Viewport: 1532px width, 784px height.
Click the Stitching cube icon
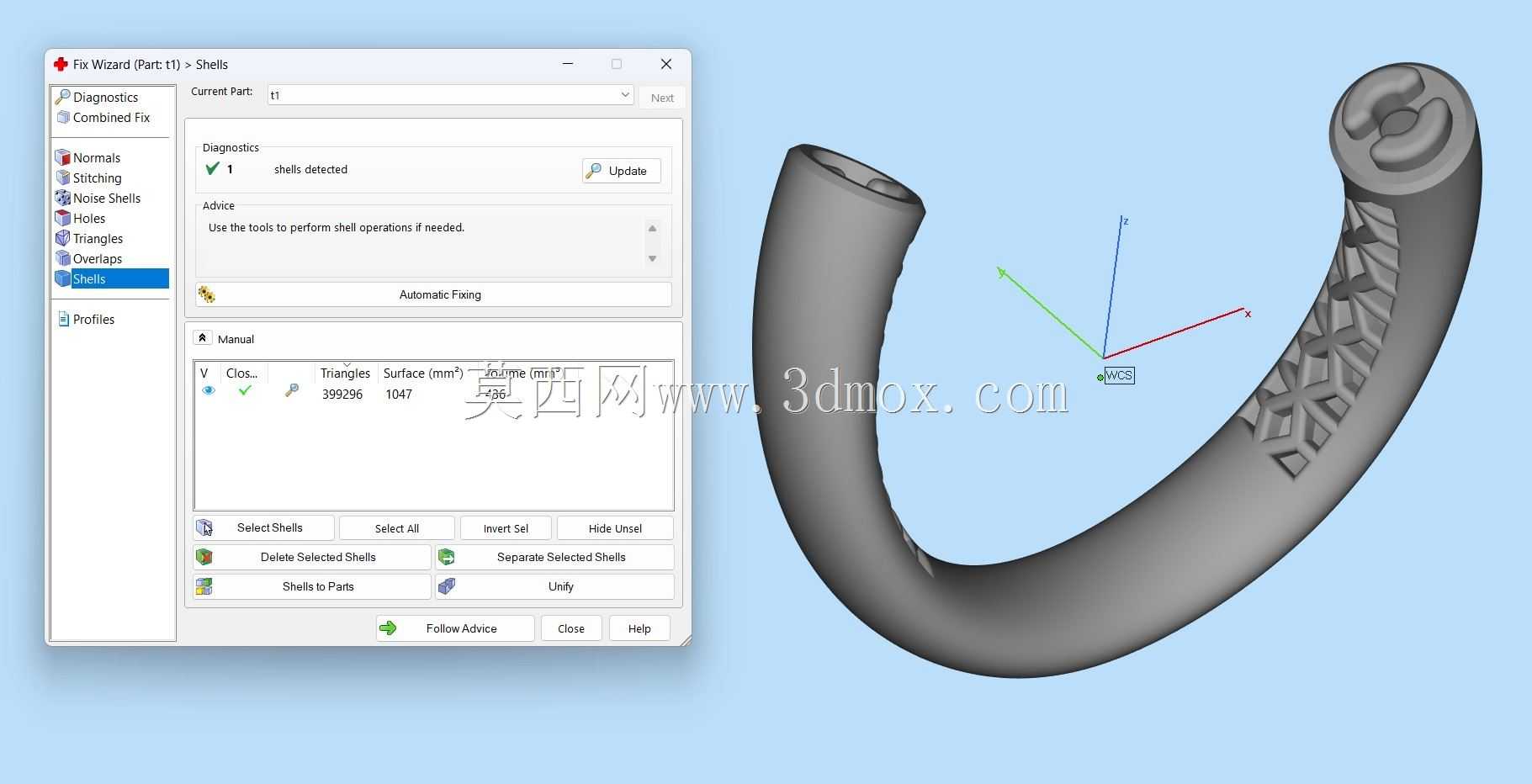tap(62, 177)
